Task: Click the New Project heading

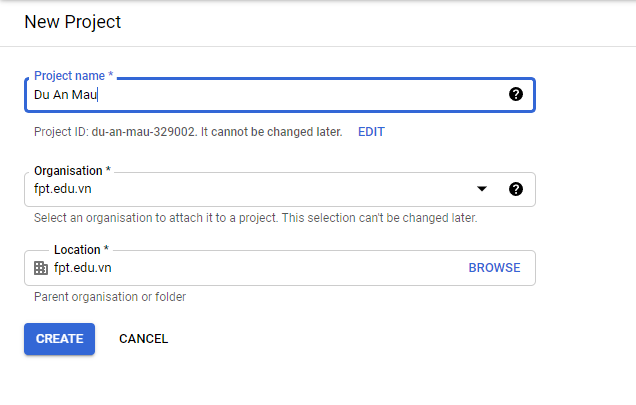Action: [x=72, y=21]
